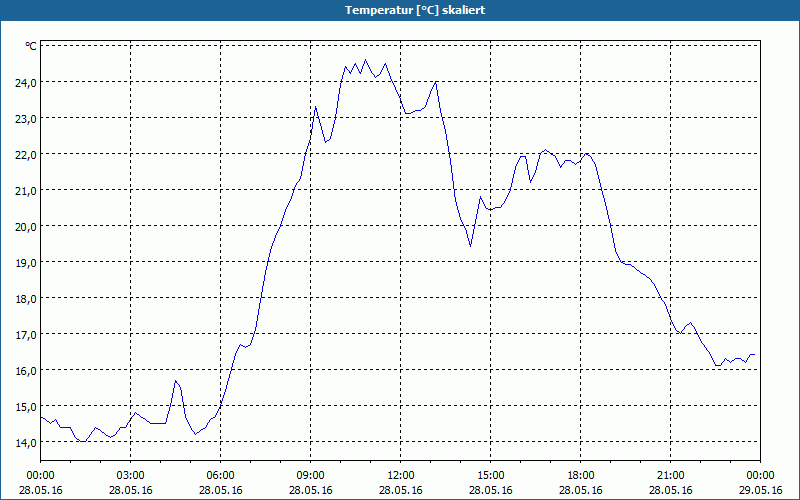
Task: Click the °C unit label on the y-axis
Action: (x=31, y=46)
